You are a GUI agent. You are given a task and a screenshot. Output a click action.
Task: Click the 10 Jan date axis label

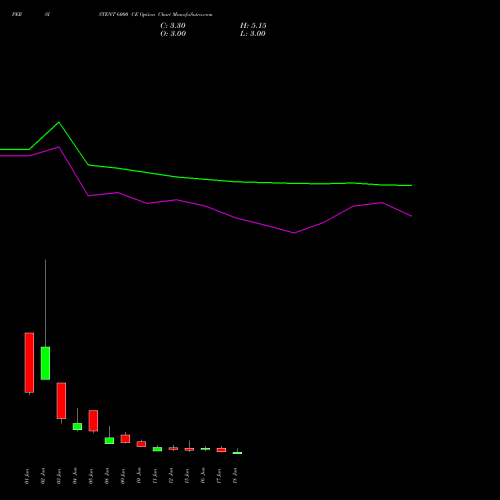pyautogui.click(x=139, y=476)
